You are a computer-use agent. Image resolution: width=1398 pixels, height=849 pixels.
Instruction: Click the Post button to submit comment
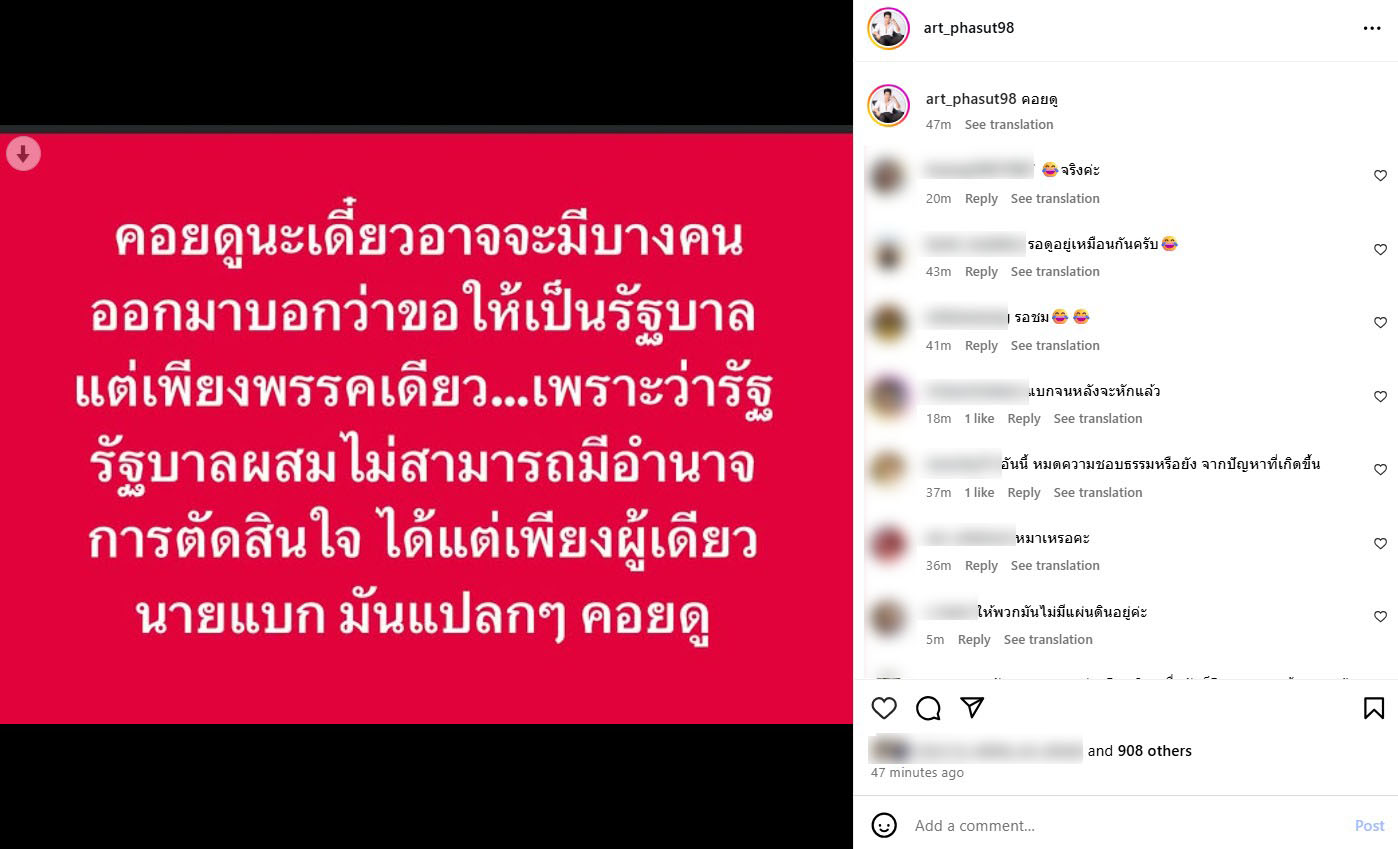(1370, 826)
